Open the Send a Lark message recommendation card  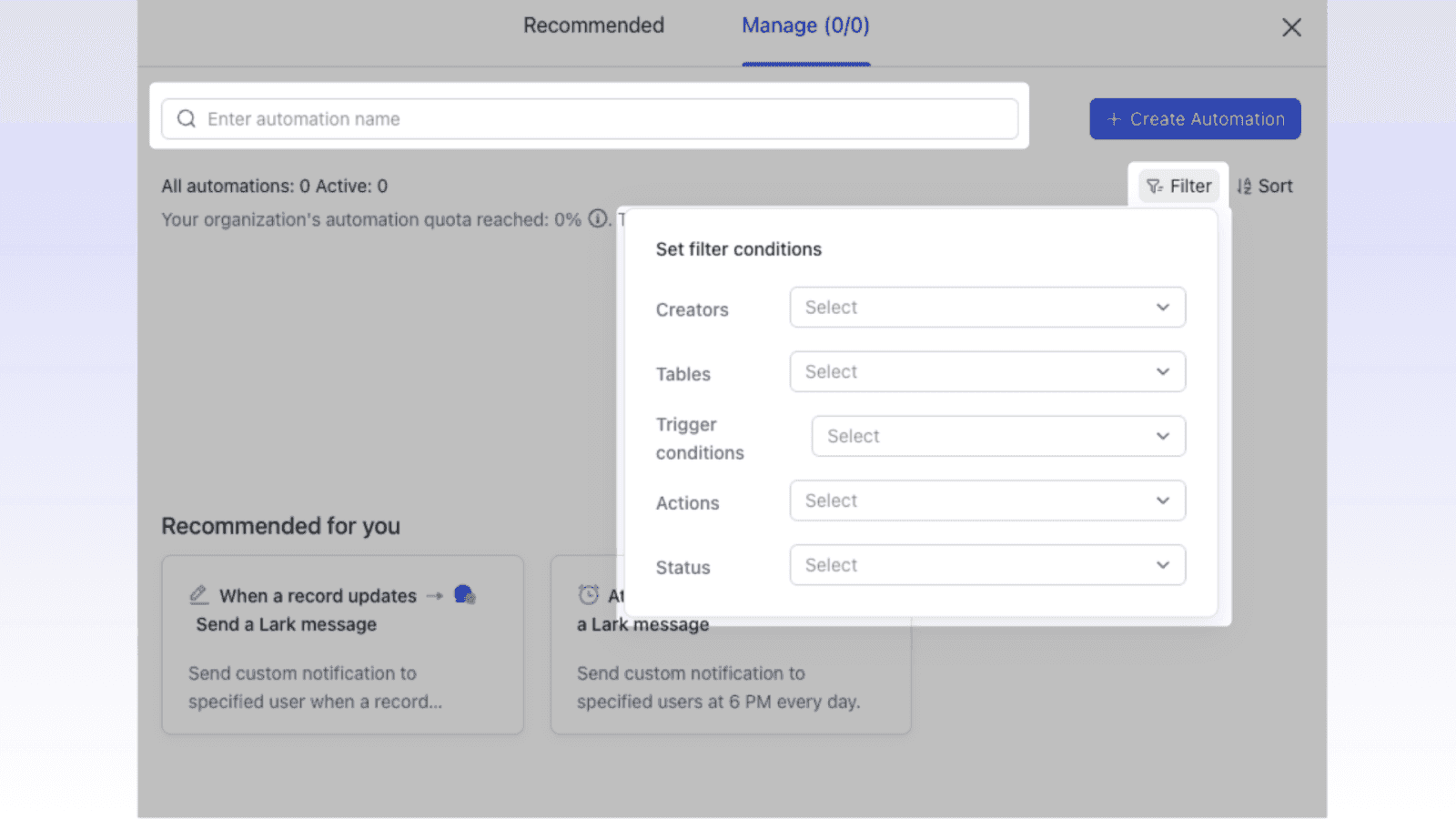point(341,646)
